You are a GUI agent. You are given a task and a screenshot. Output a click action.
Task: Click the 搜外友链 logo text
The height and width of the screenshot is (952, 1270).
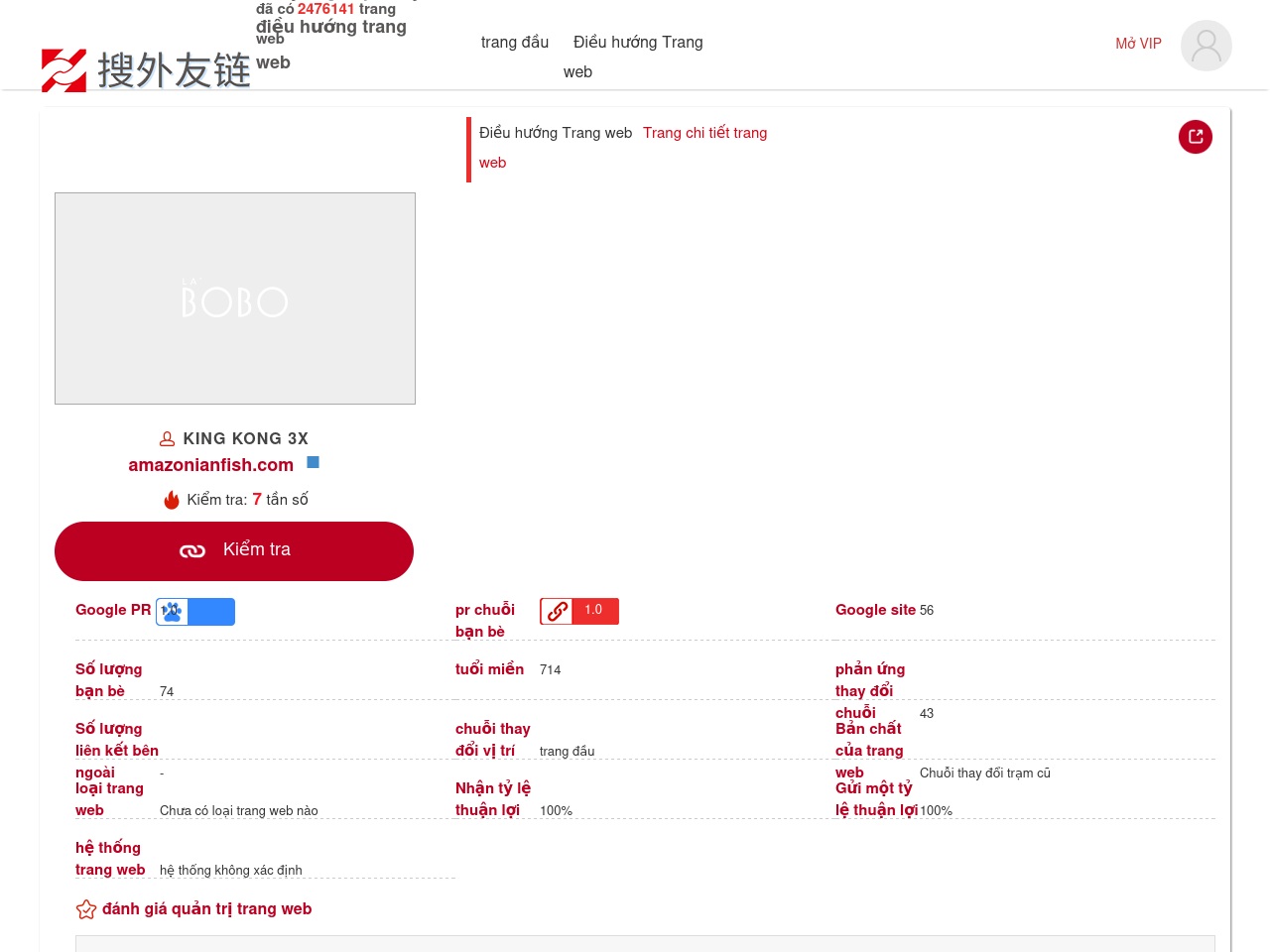point(174,70)
